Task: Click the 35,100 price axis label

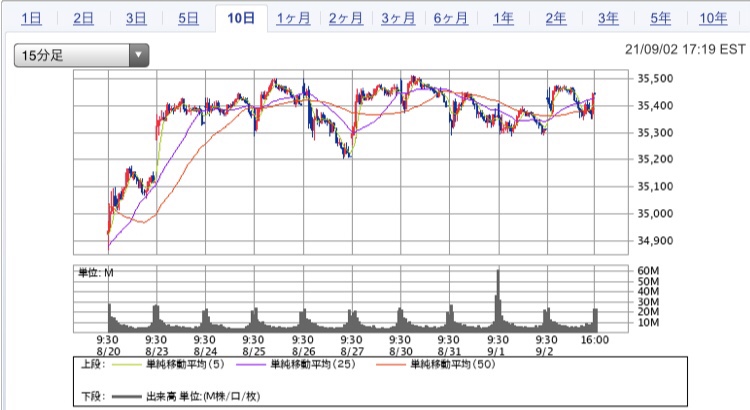Action: [x=655, y=187]
